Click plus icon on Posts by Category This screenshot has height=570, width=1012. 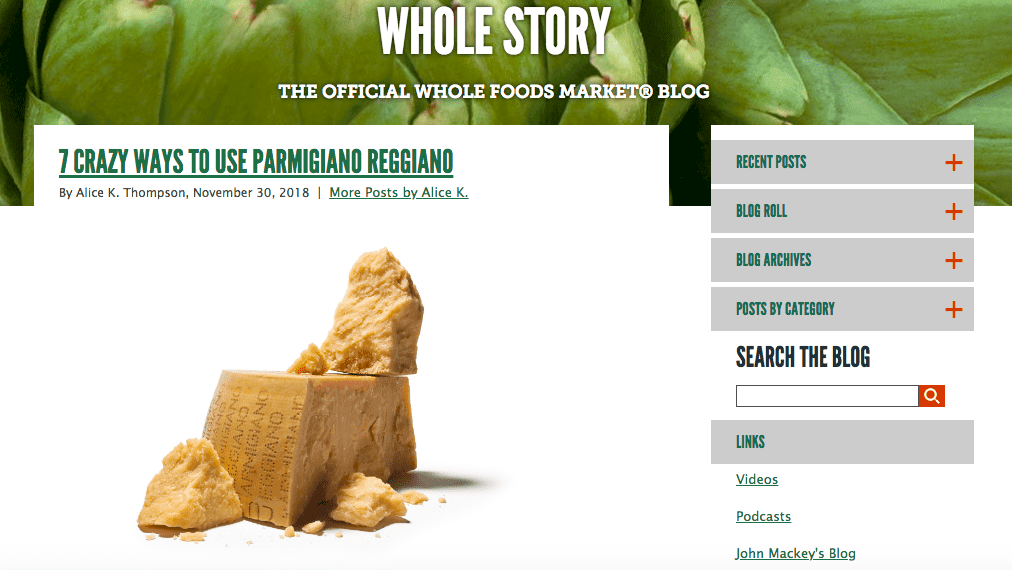953,309
